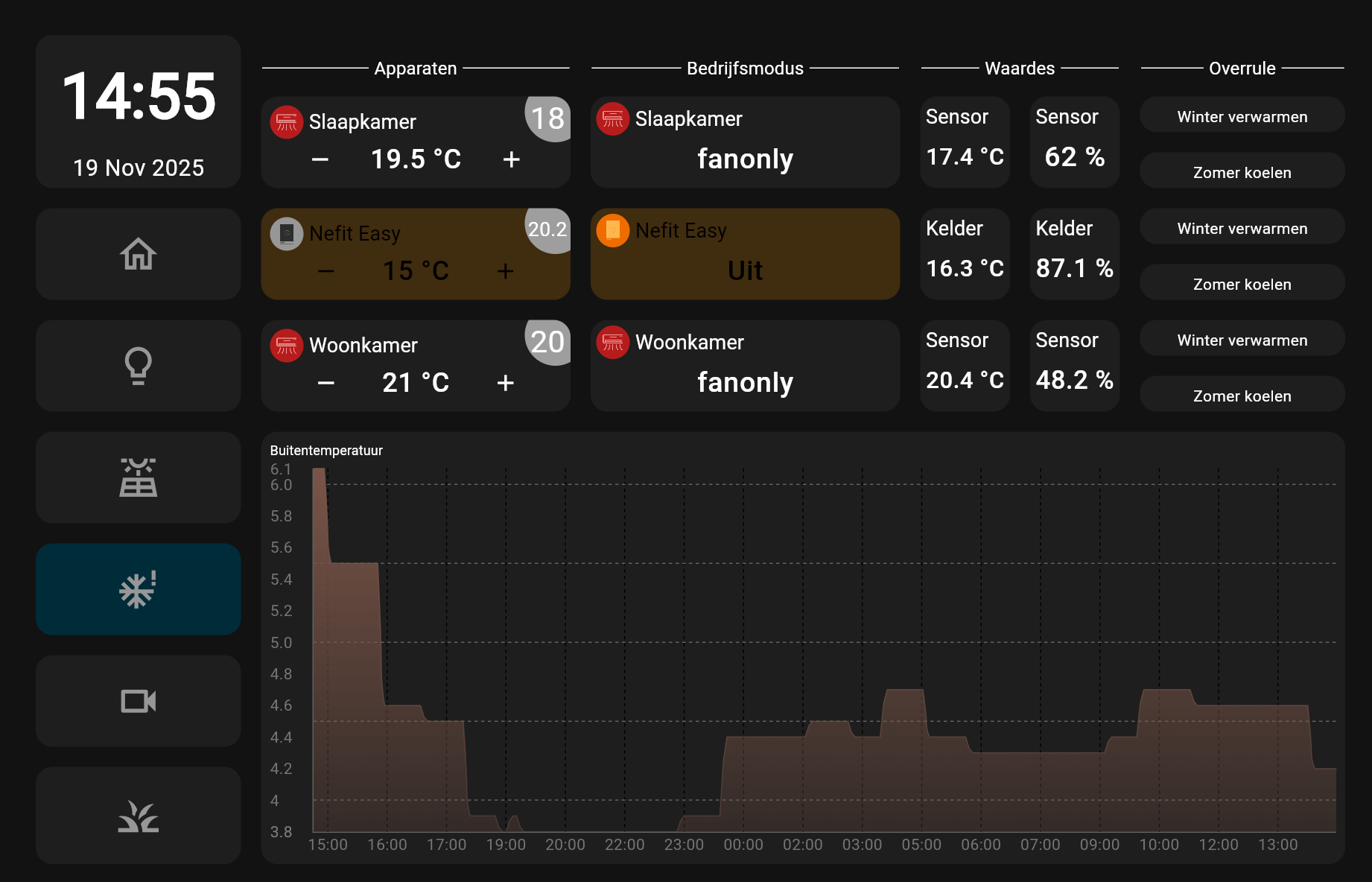Click the Slaapkamer current temperature badge 18
Viewport: 1372px width, 882px height.
(x=548, y=118)
